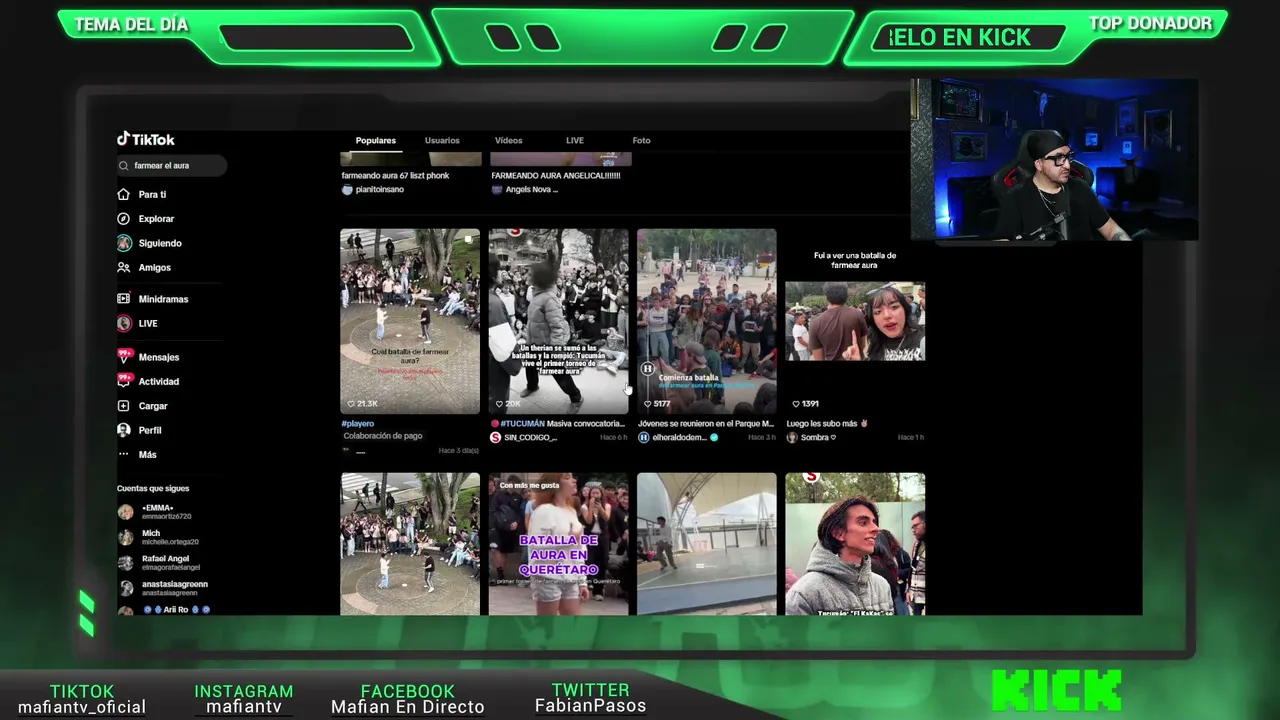Open the Mensajes label in sidebar

(159, 357)
